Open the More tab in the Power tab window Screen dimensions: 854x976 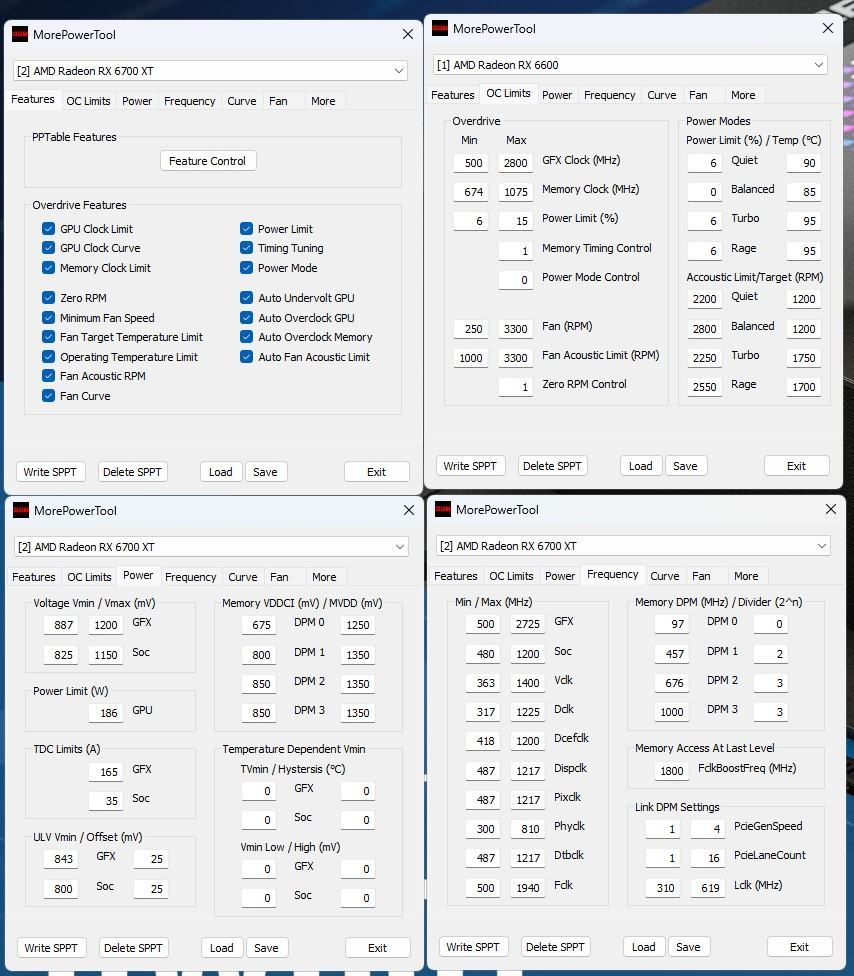(324, 577)
